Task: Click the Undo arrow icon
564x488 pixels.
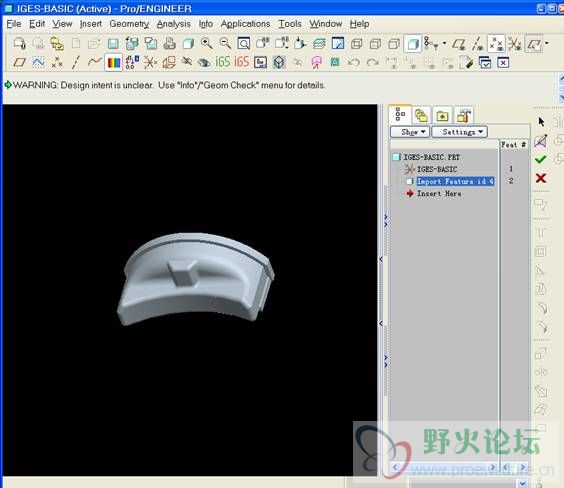Action: pyautogui.click(x=354, y=63)
